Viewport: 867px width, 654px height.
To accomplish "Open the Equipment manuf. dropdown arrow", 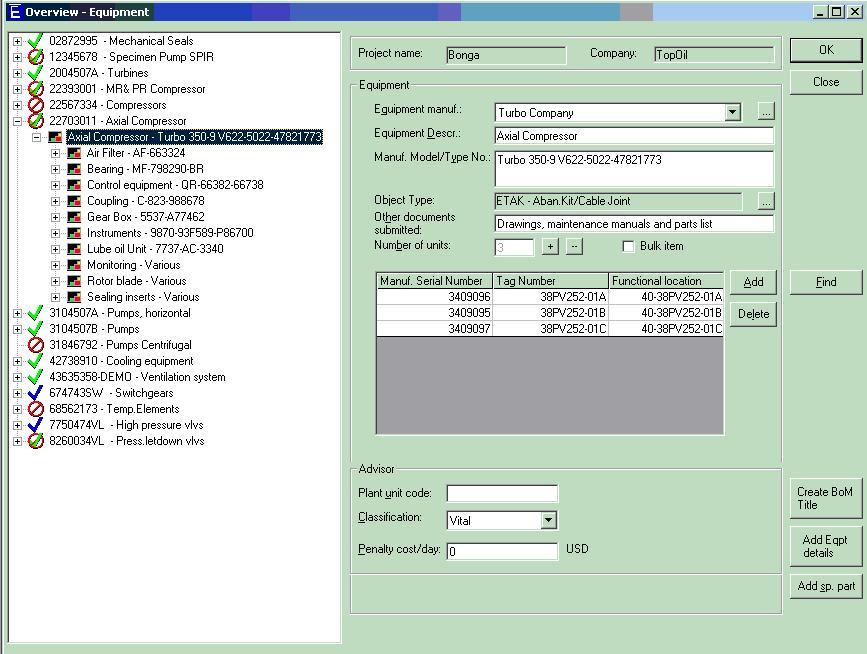I will [x=732, y=112].
